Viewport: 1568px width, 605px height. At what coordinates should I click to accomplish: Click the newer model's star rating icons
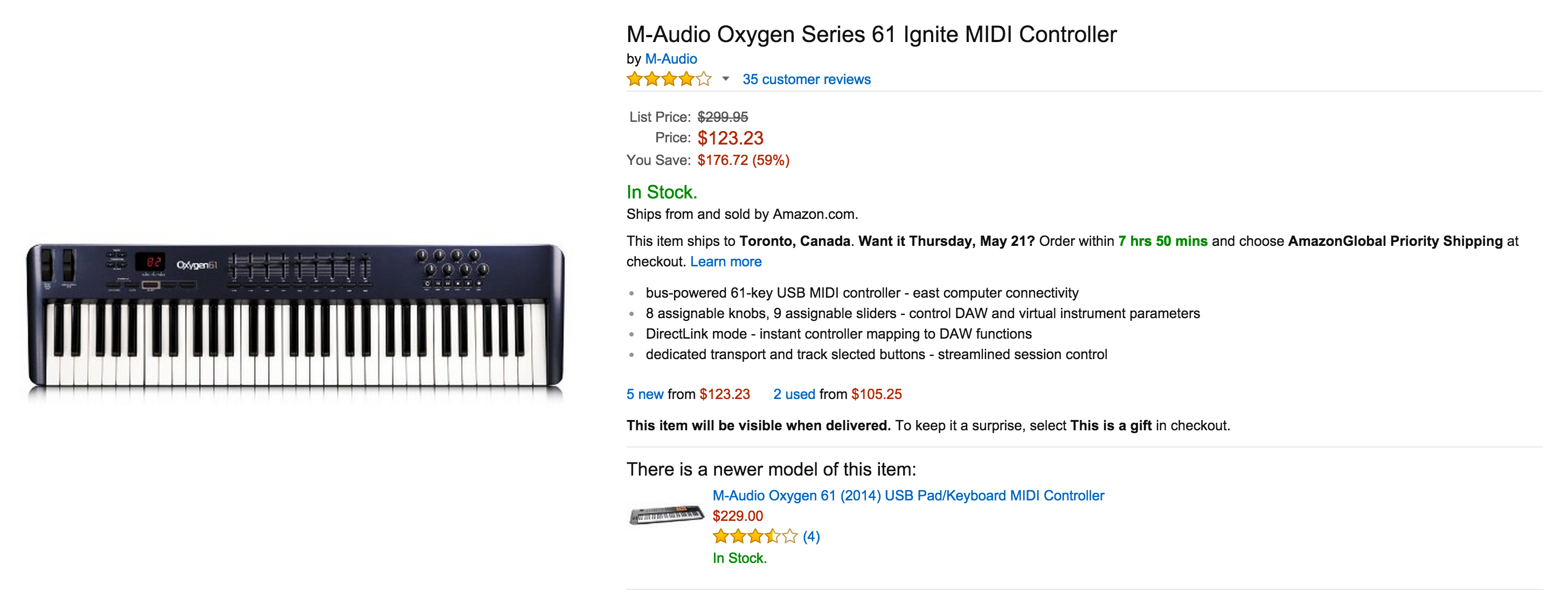pos(754,536)
